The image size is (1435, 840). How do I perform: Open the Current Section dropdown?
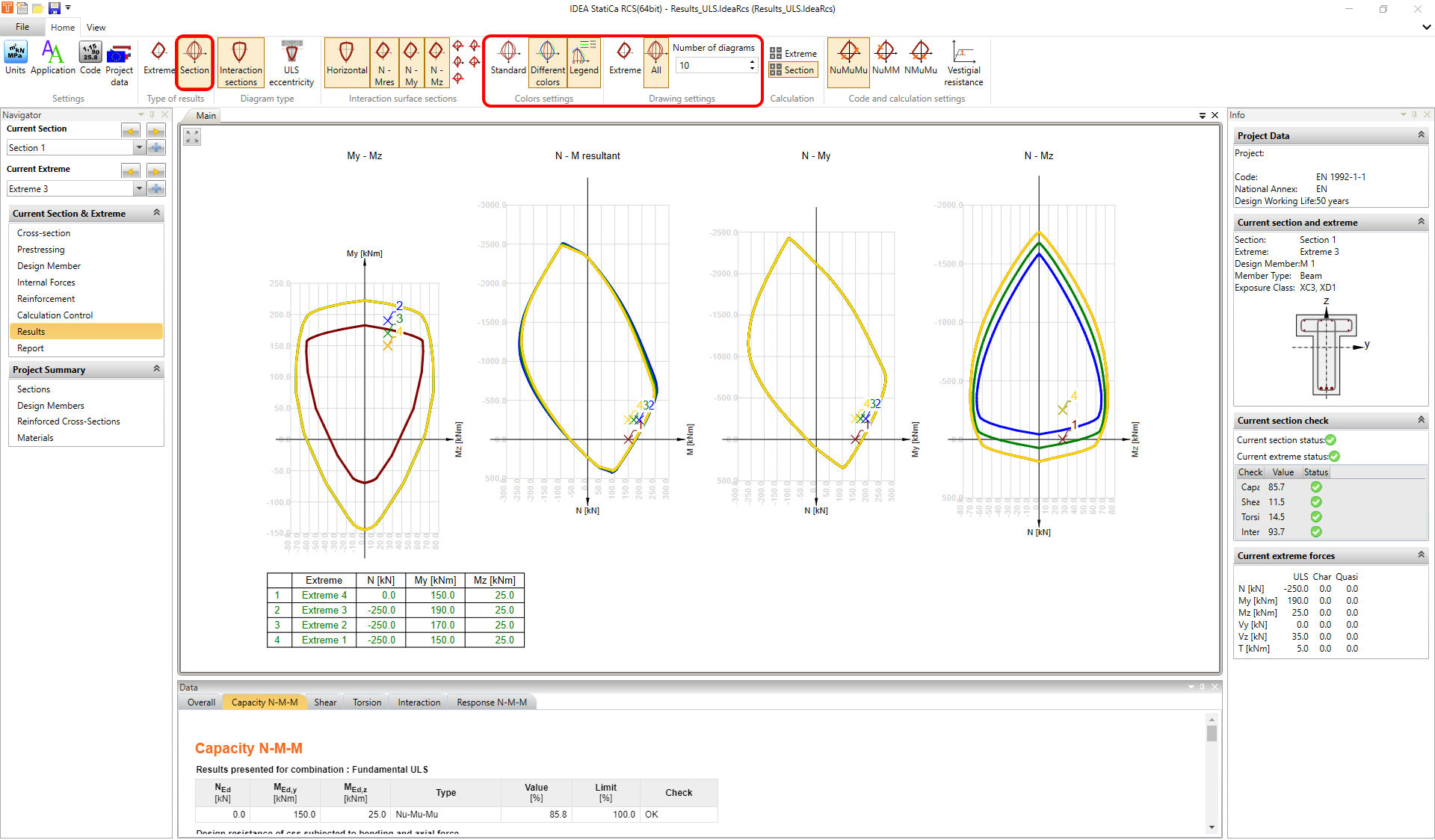139,147
